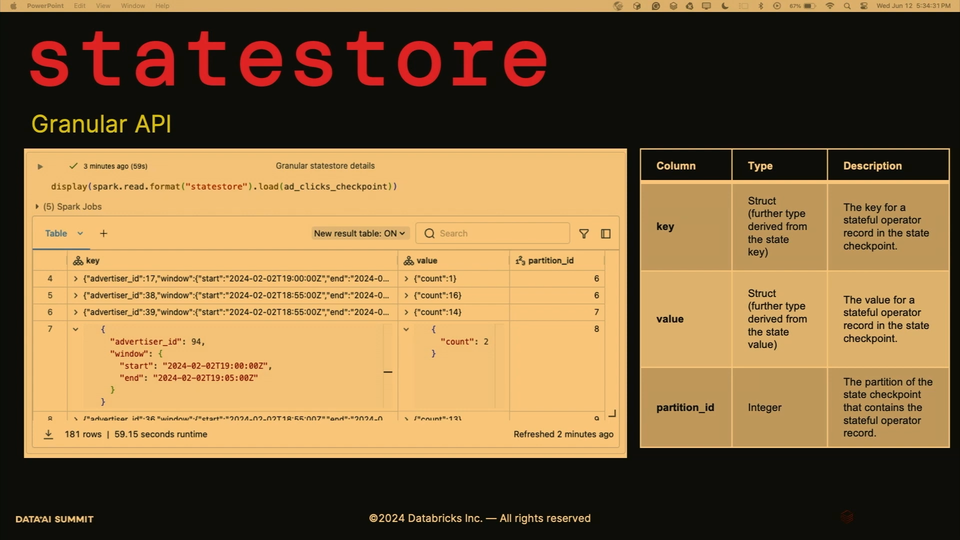Viewport: 960px width, 540px height.
Task: Expand the key struct for advertiser_id 38
Action: (75, 295)
